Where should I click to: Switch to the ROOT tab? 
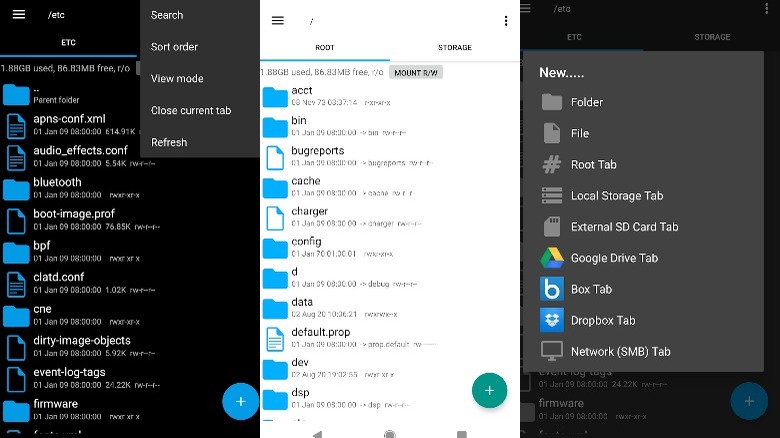tap(325, 47)
